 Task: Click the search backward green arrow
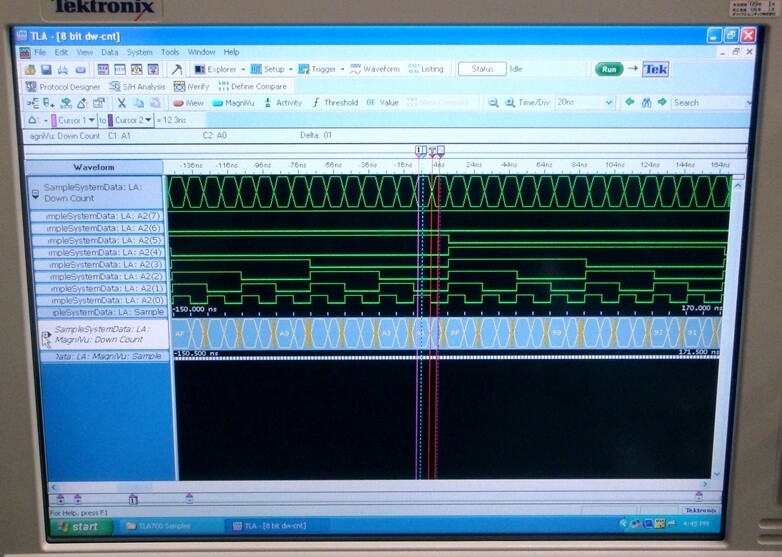coord(630,102)
